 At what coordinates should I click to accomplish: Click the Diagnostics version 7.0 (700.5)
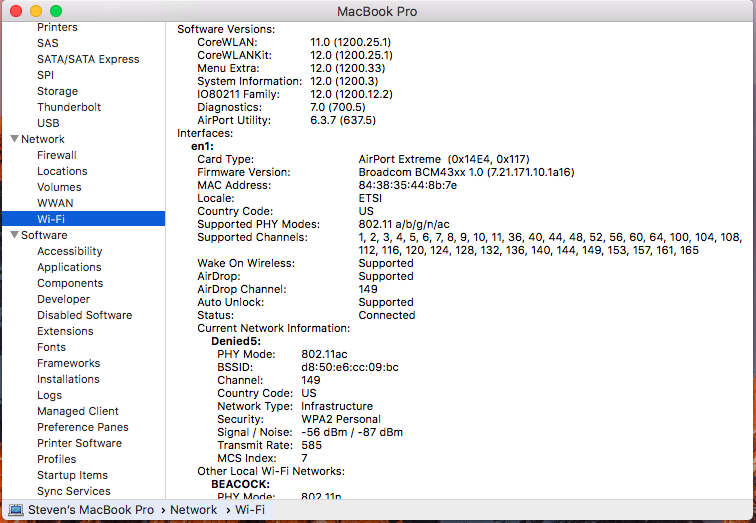[x=338, y=107]
